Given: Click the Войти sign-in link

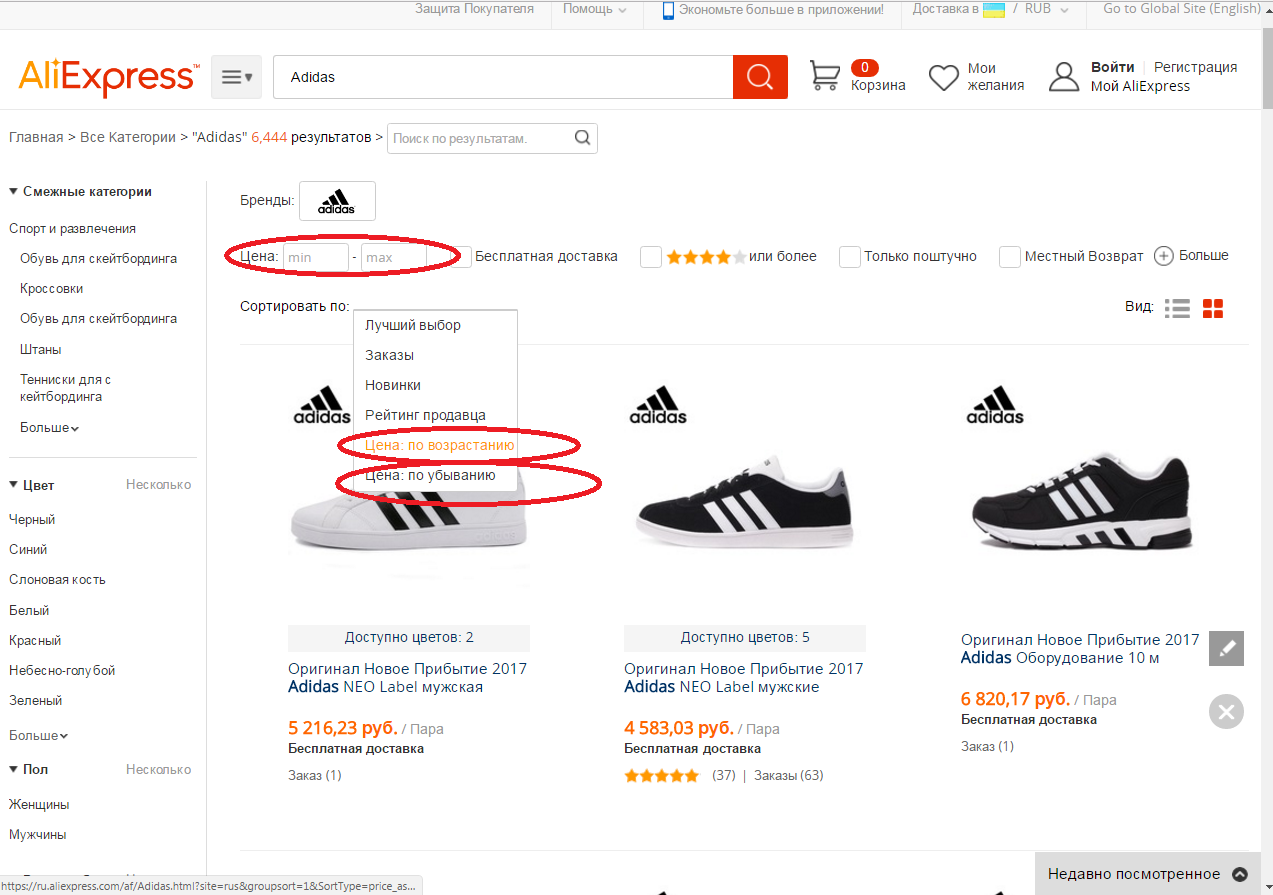Looking at the screenshot, I should pos(1113,67).
